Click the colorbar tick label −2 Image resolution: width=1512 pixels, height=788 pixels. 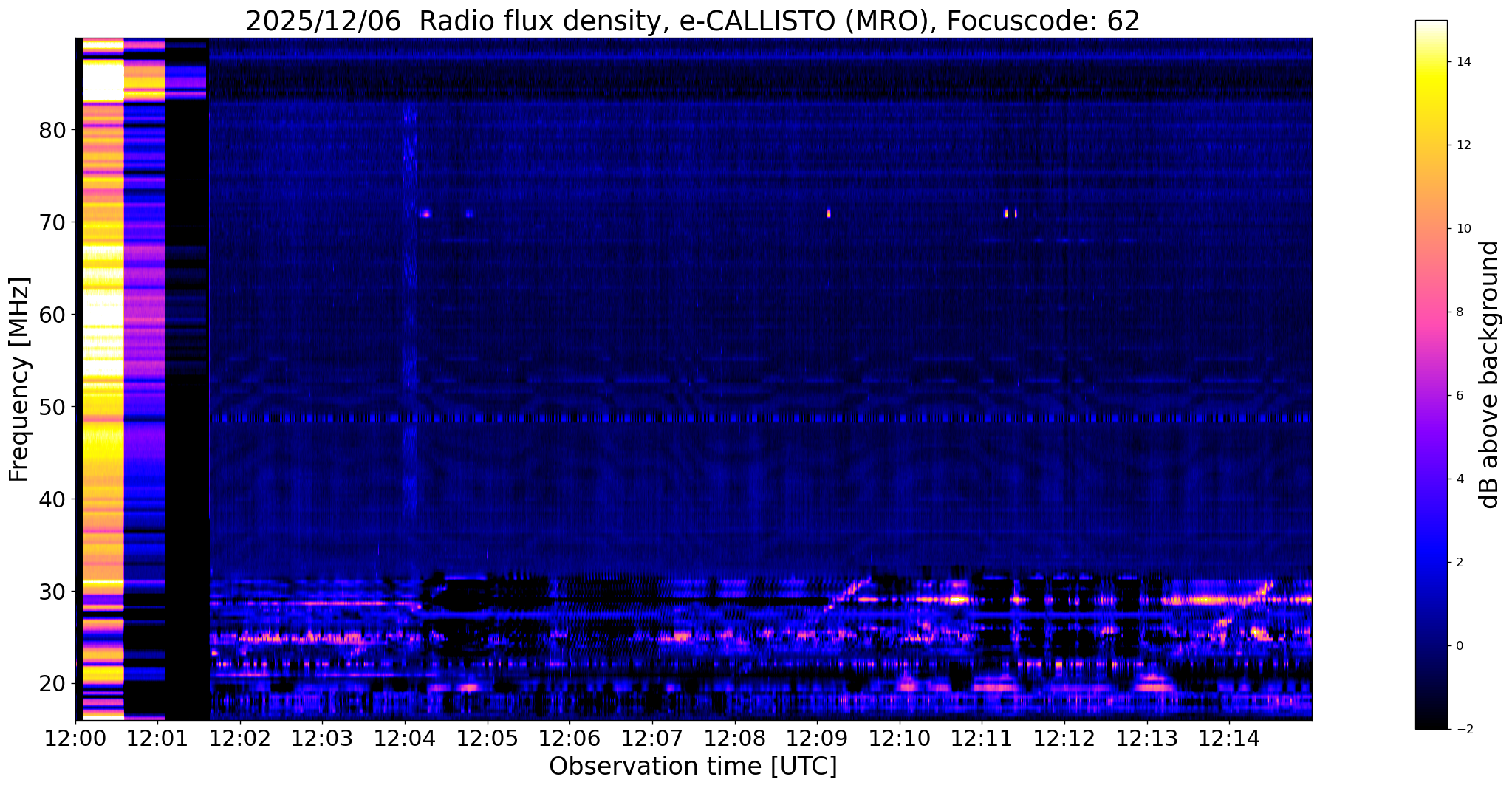click(1463, 730)
